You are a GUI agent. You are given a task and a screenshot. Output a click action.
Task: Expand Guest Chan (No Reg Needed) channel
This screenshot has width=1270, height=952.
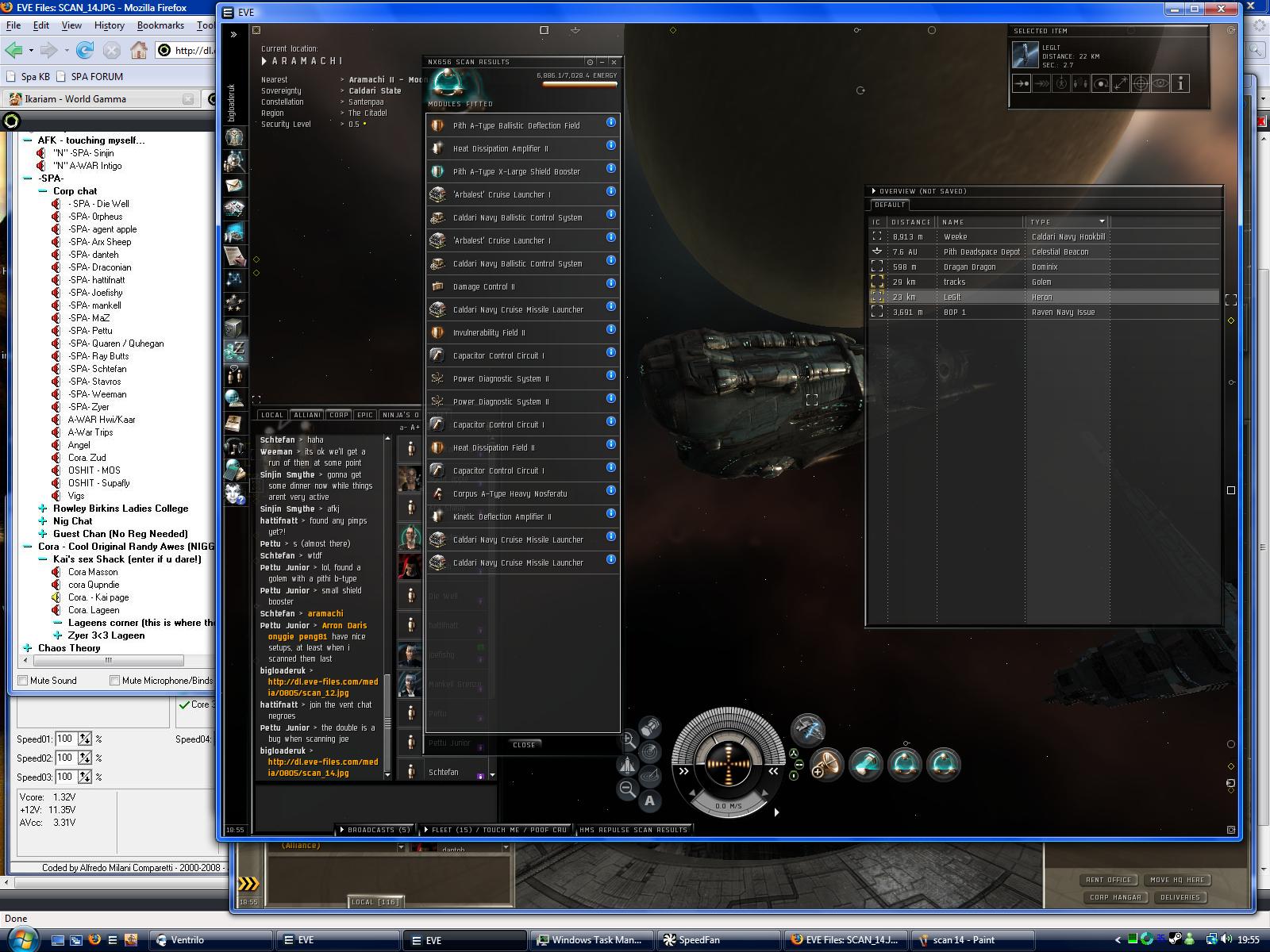pos(43,534)
